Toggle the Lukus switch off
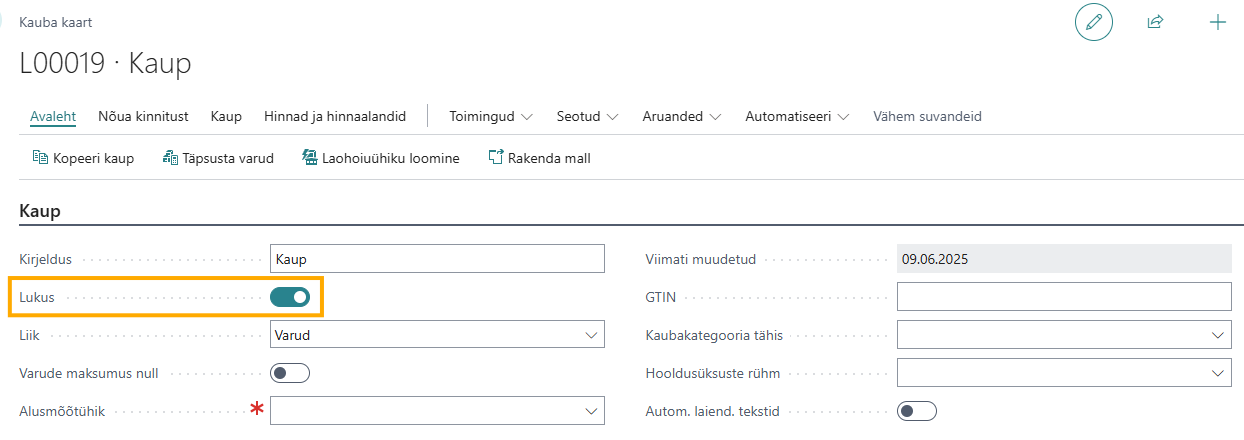The height and width of the screenshot is (440, 1244). tap(290, 297)
